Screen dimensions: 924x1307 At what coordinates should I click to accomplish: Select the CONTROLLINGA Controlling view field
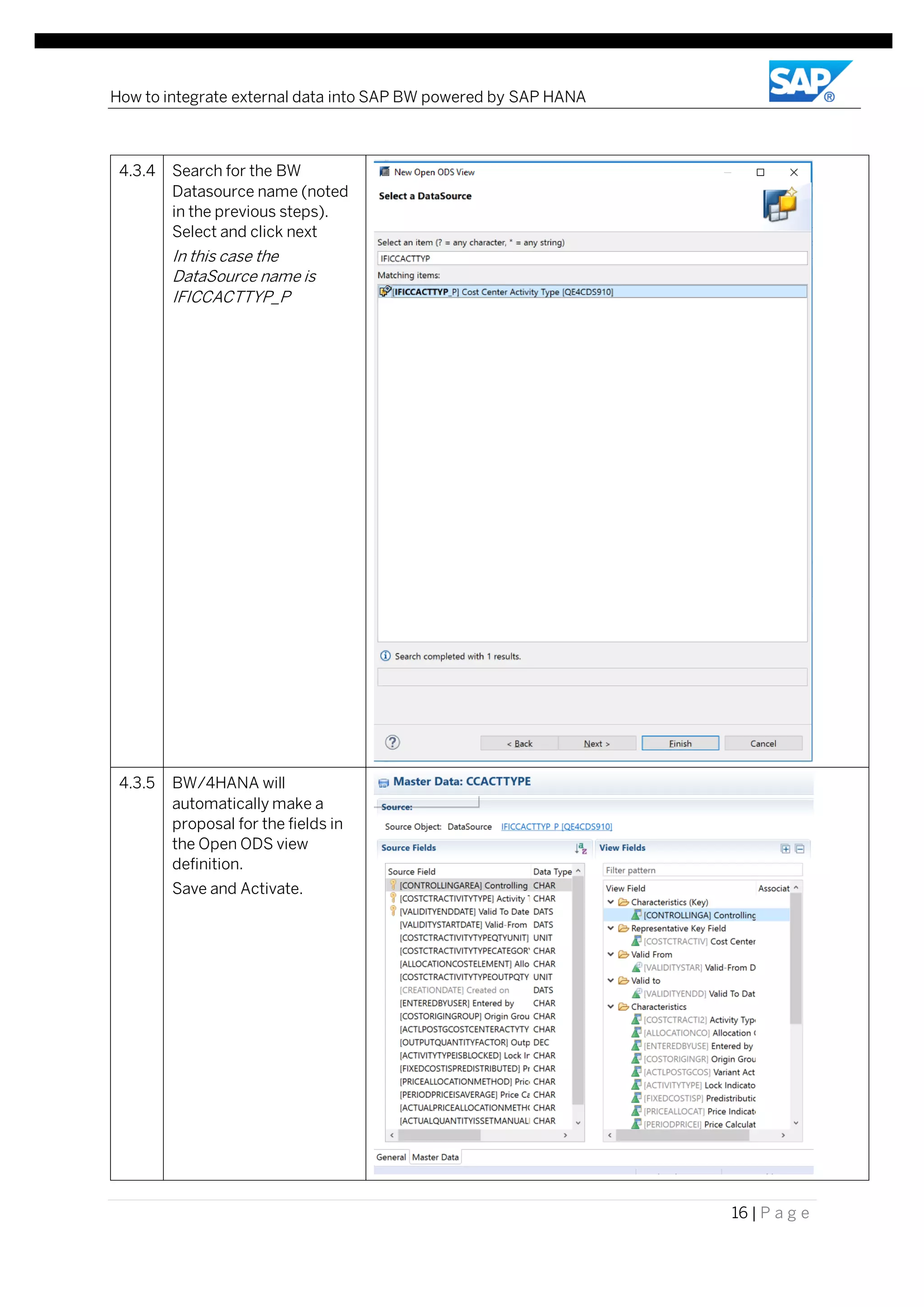pos(697,915)
